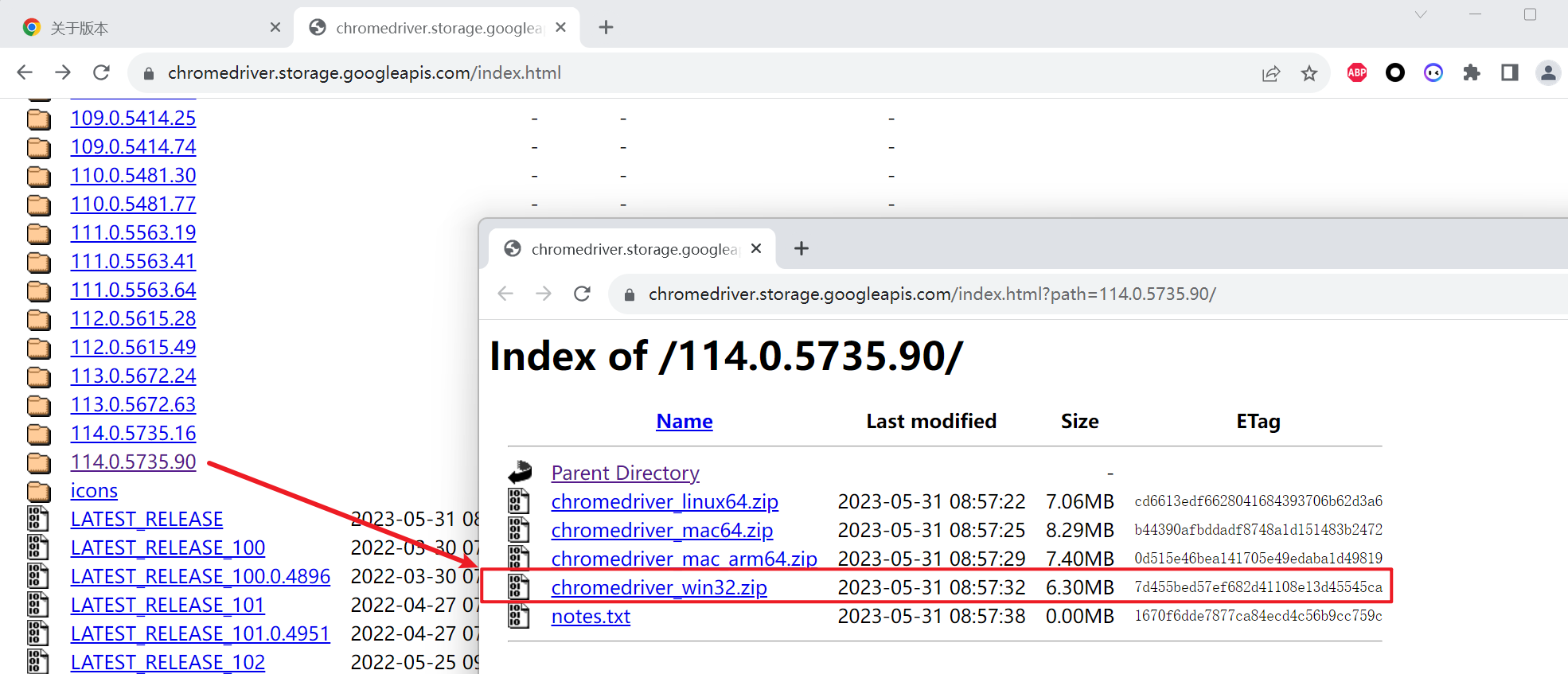The image size is (1568, 674).
Task: Open folder 114.0.5735.16
Action: pyautogui.click(x=133, y=433)
